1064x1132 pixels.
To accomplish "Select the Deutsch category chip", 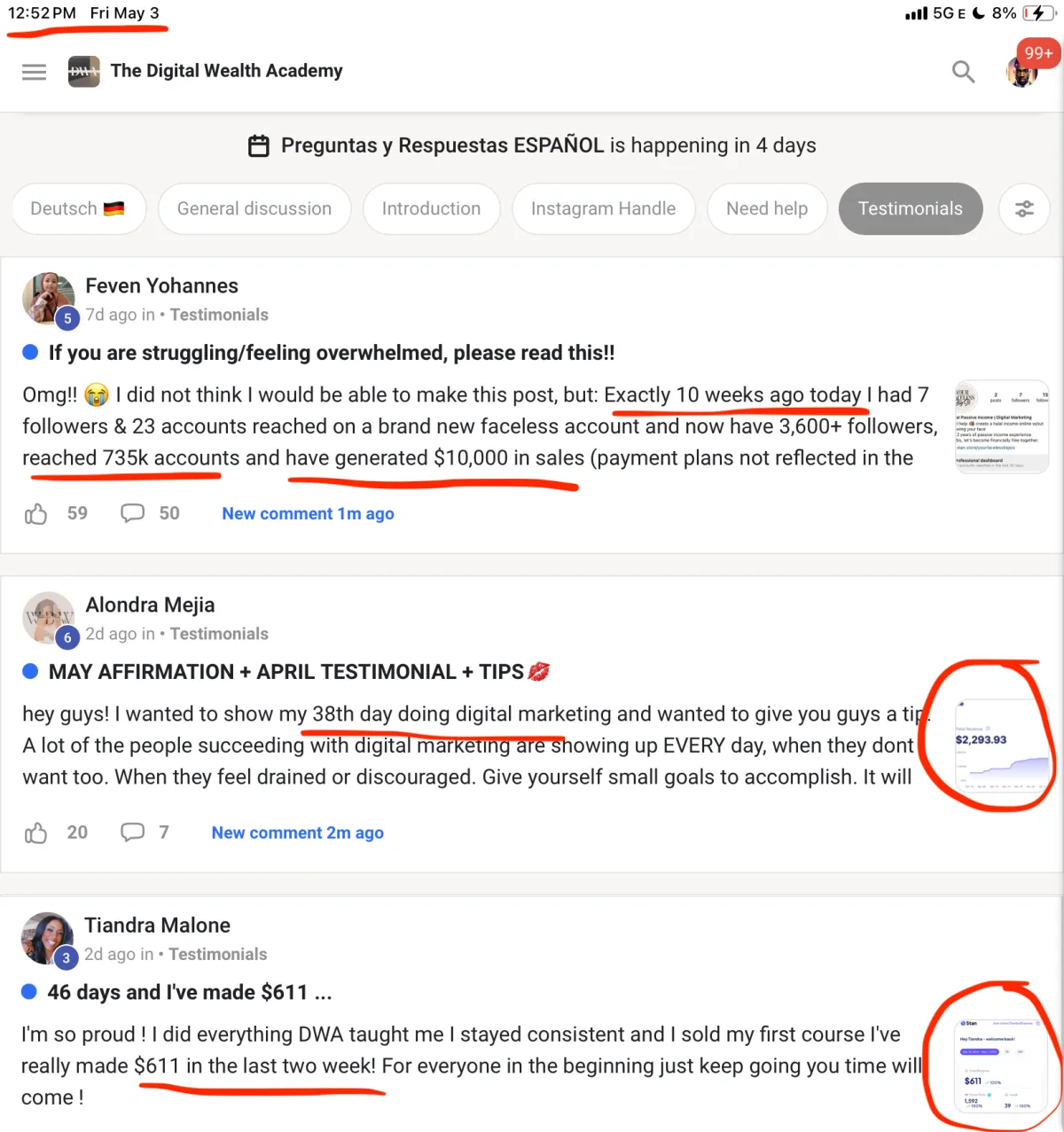I will click(79, 209).
